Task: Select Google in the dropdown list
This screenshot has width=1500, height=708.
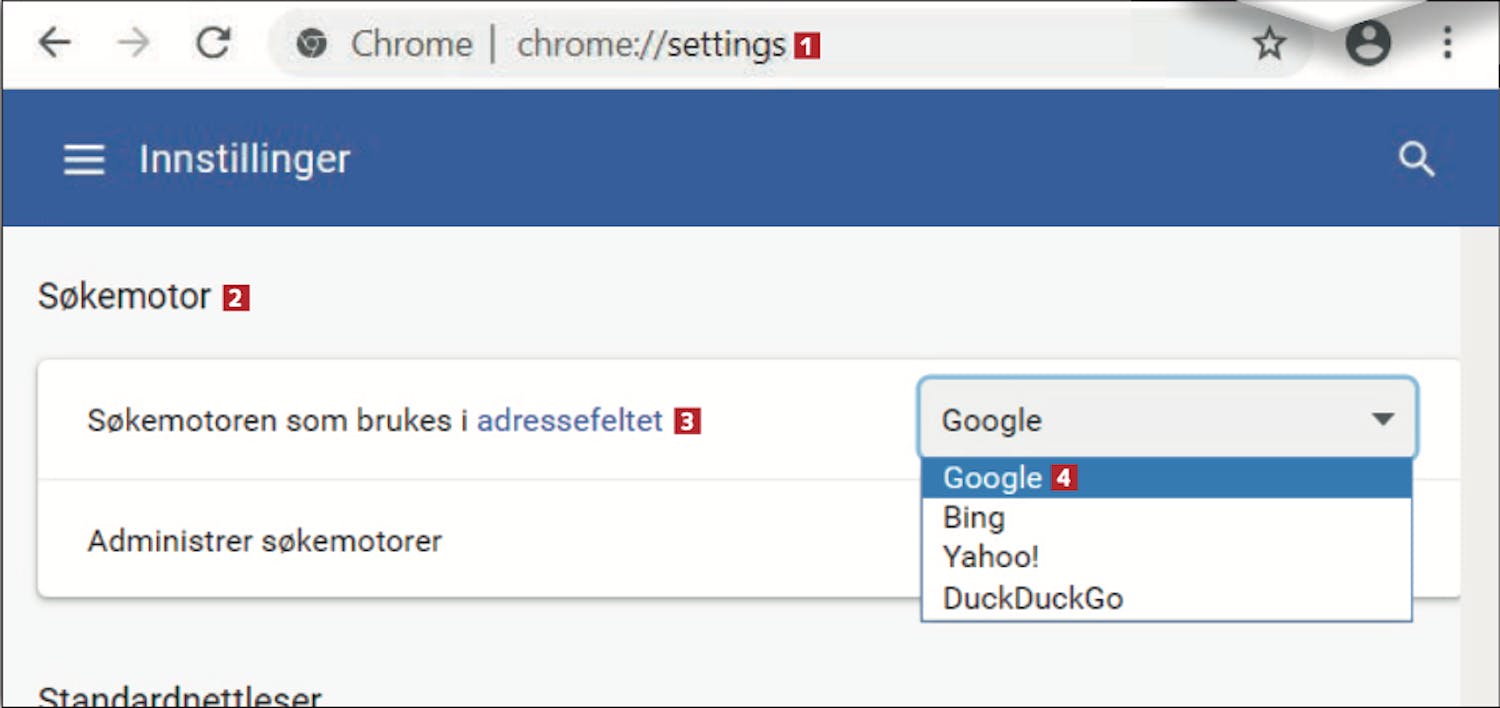Action: tap(993, 478)
